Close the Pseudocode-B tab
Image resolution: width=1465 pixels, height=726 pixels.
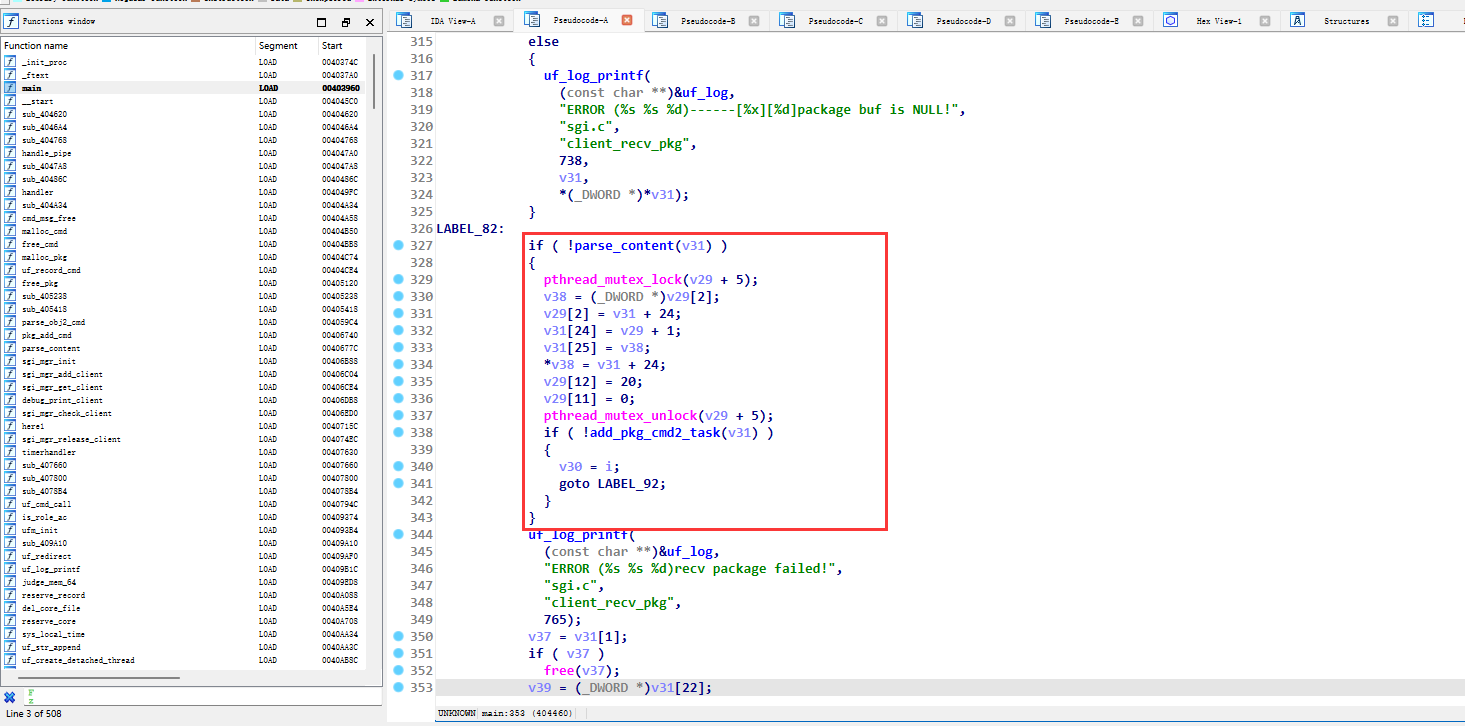click(x=754, y=20)
